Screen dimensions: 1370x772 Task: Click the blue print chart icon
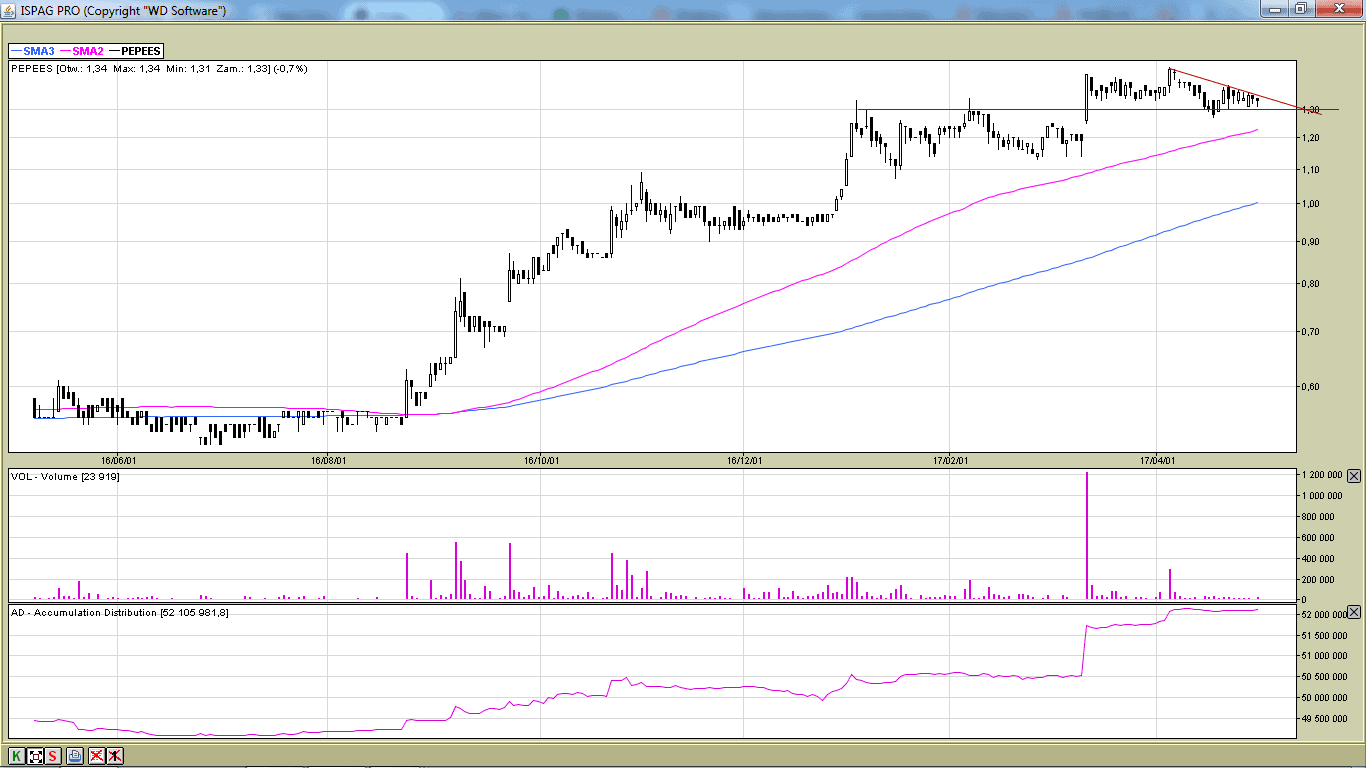[x=75, y=756]
